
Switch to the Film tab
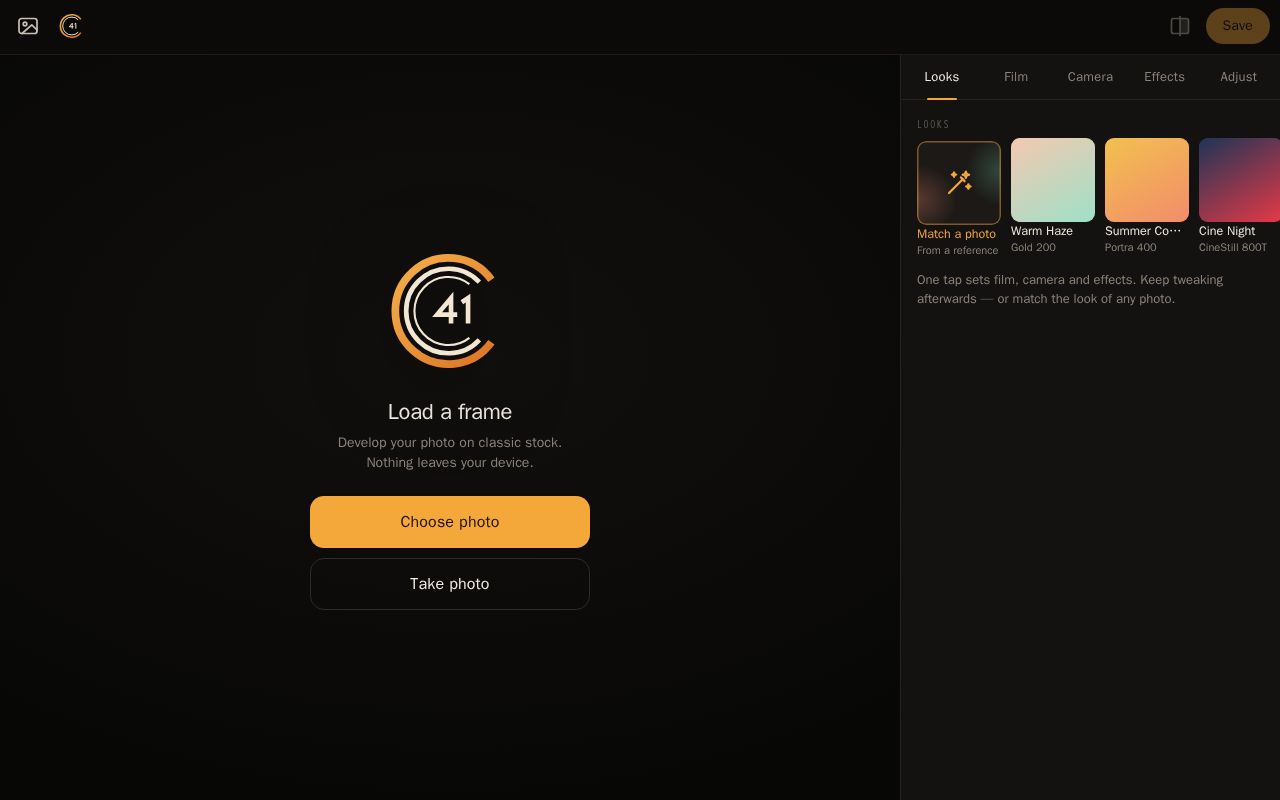pyautogui.click(x=1016, y=77)
